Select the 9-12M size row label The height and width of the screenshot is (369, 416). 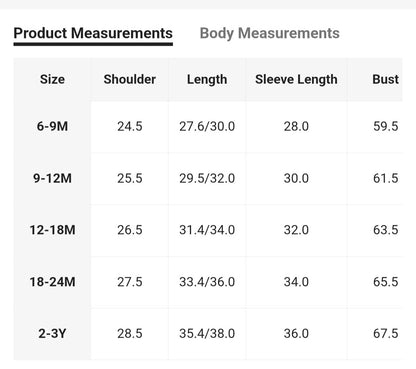tap(52, 178)
